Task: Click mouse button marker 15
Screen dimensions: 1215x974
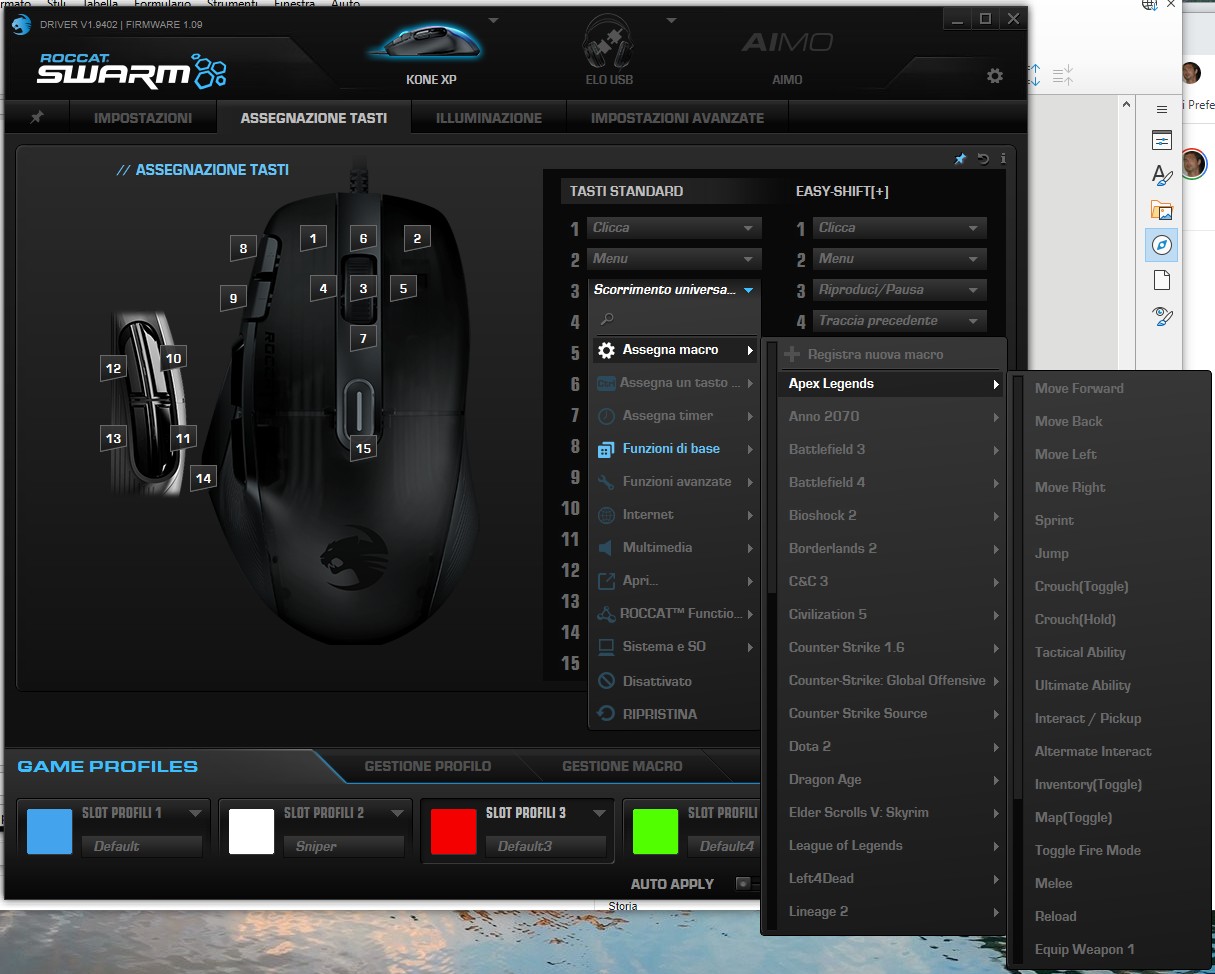Action: tap(363, 448)
